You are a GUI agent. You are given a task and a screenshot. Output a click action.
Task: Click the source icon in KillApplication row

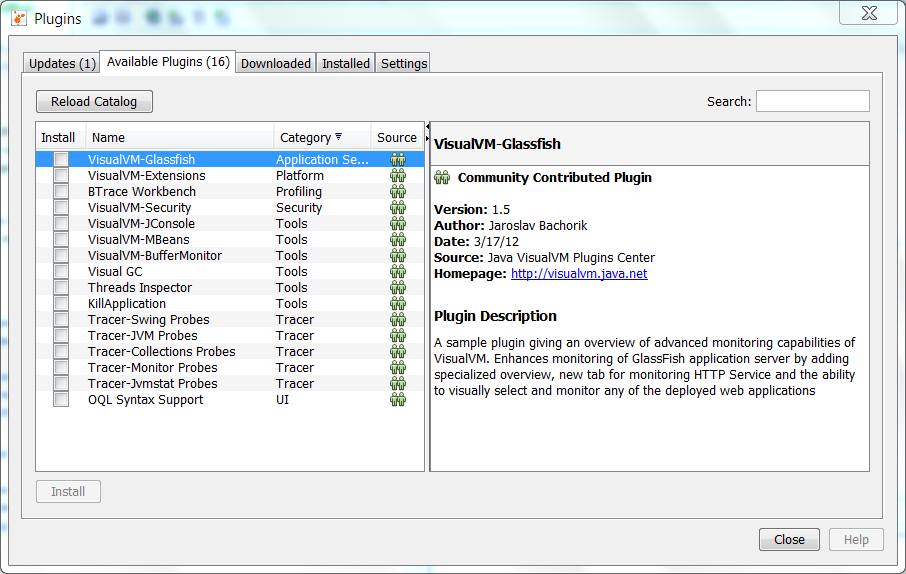click(398, 303)
